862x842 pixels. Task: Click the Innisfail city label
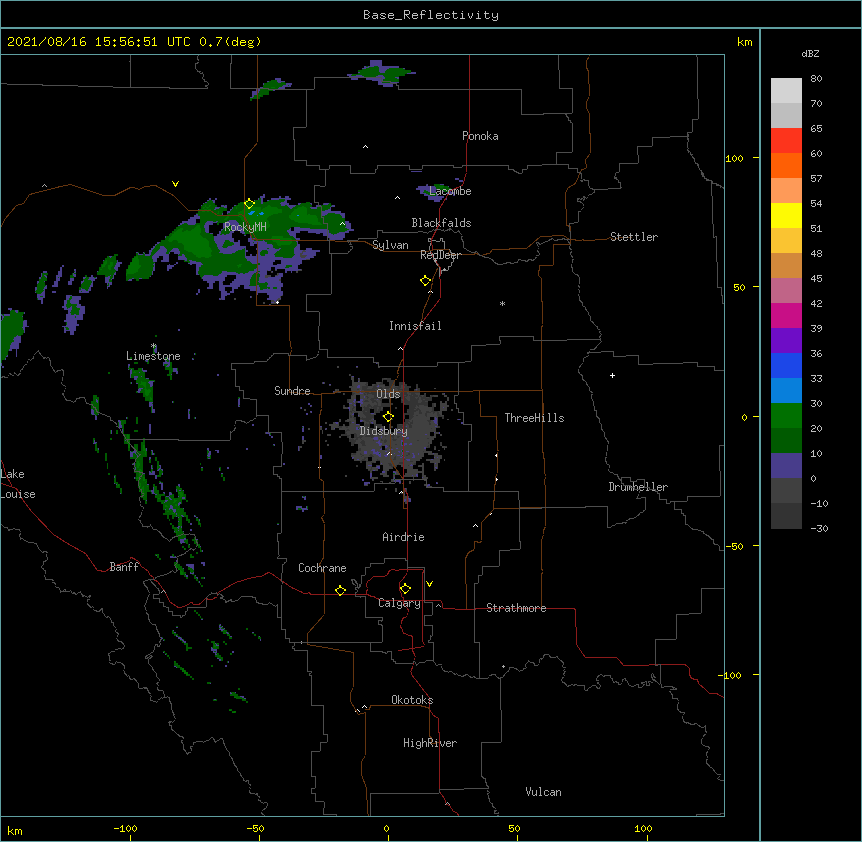point(415,326)
